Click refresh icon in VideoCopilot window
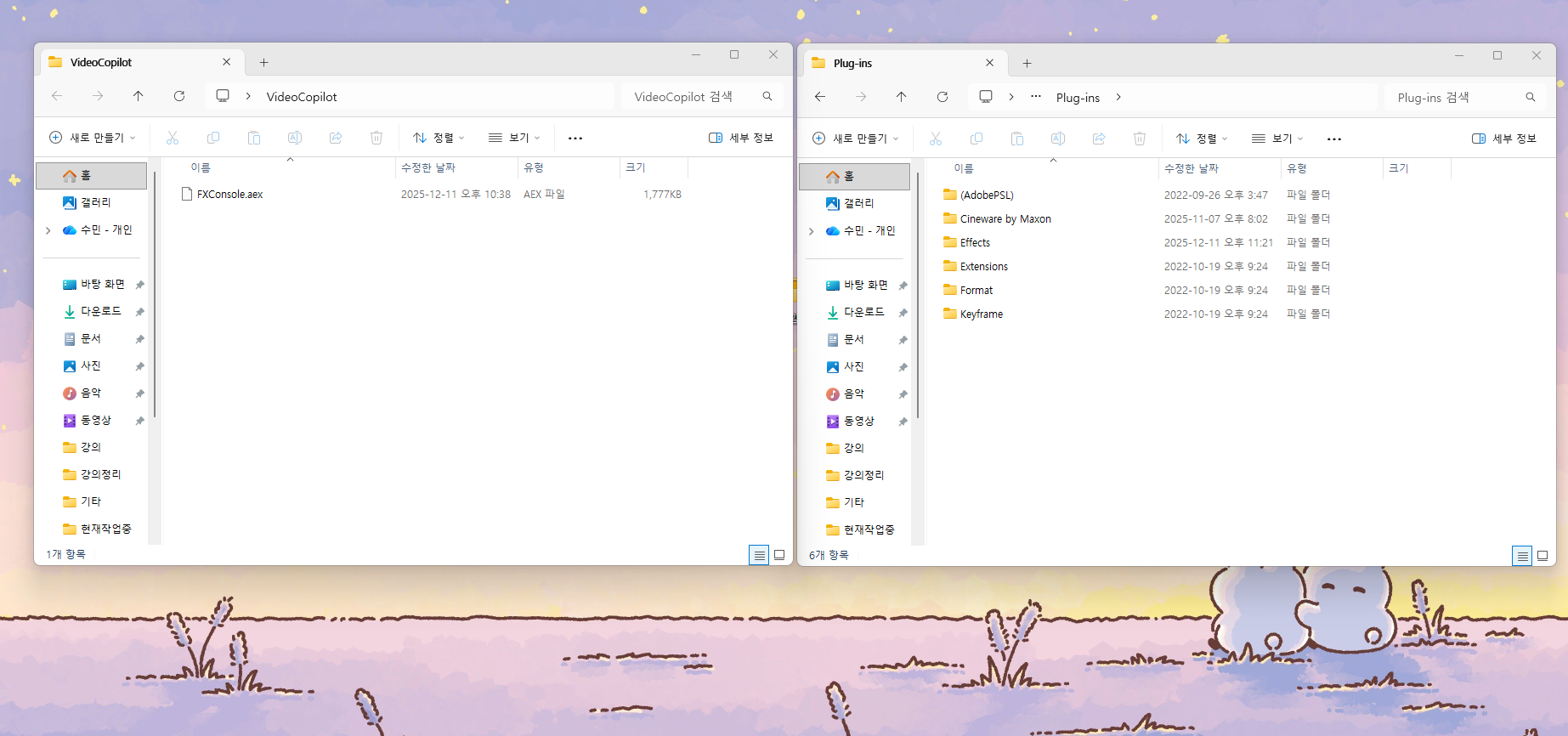This screenshot has width=1568, height=736. point(179,96)
